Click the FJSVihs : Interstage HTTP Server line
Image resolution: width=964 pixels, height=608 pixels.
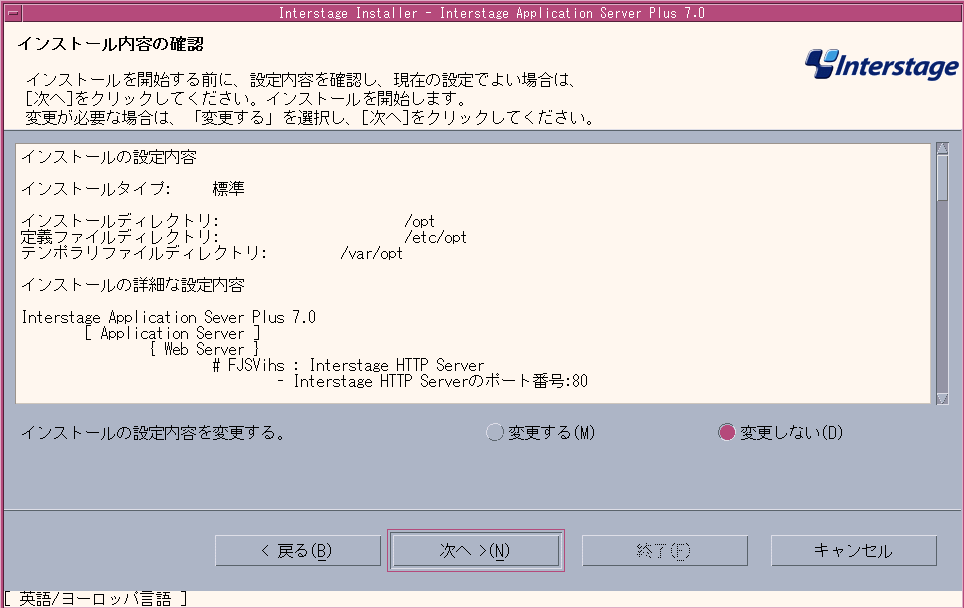[x=349, y=365]
